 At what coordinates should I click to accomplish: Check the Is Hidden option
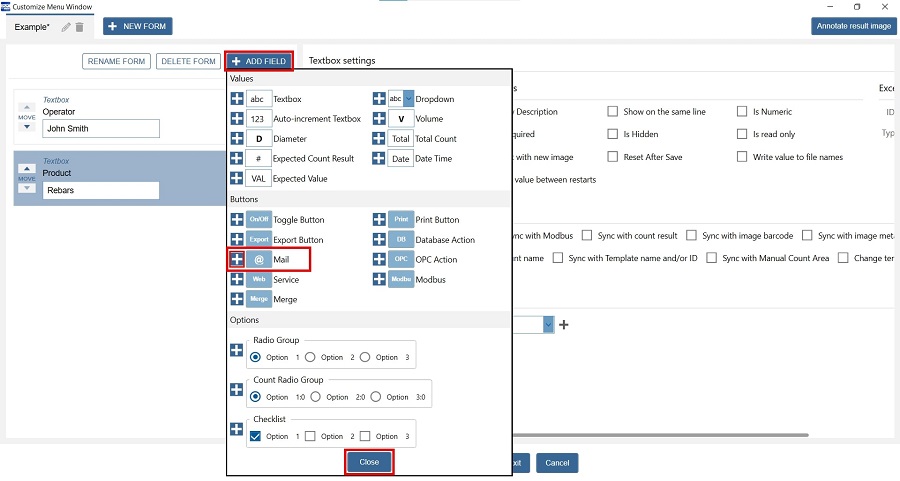pyautogui.click(x=613, y=134)
